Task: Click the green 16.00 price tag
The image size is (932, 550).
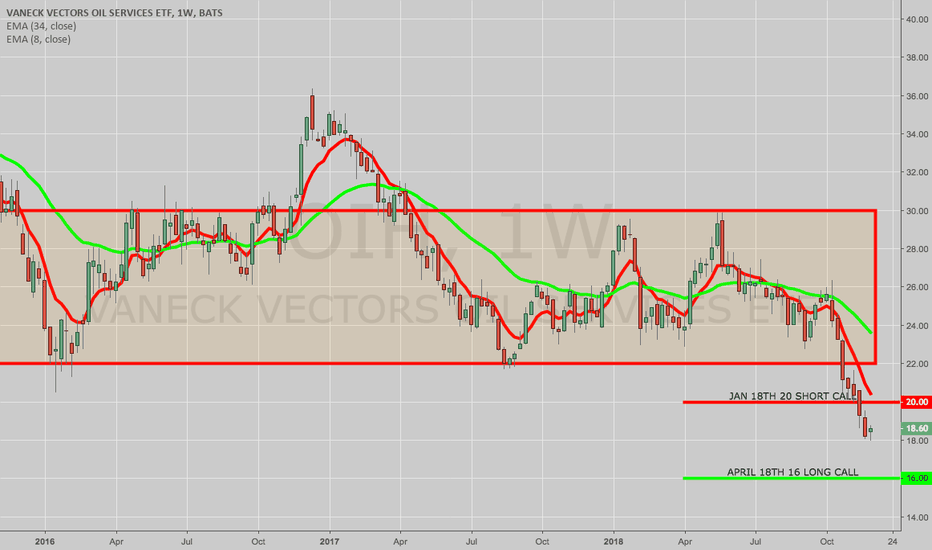Action: [916, 478]
